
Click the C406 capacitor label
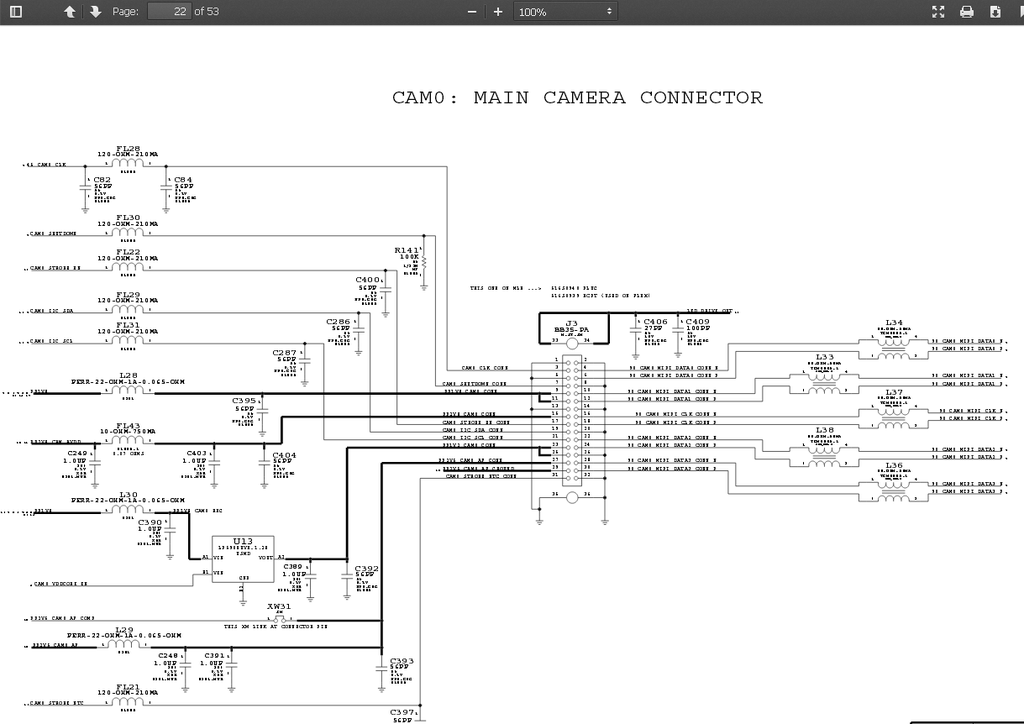pyautogui.click(x=654, y=322)
